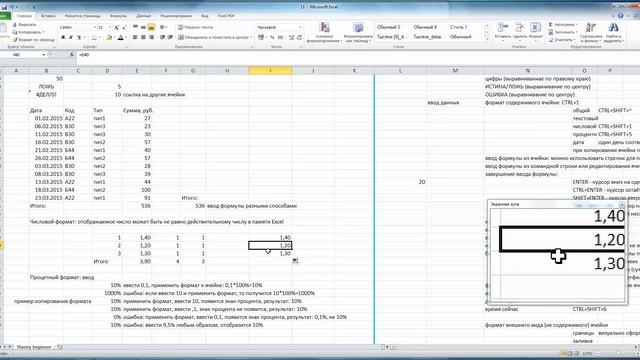Open Sort and Filter menu
This screenshot has height=360, width=640.
click(591, 33)
